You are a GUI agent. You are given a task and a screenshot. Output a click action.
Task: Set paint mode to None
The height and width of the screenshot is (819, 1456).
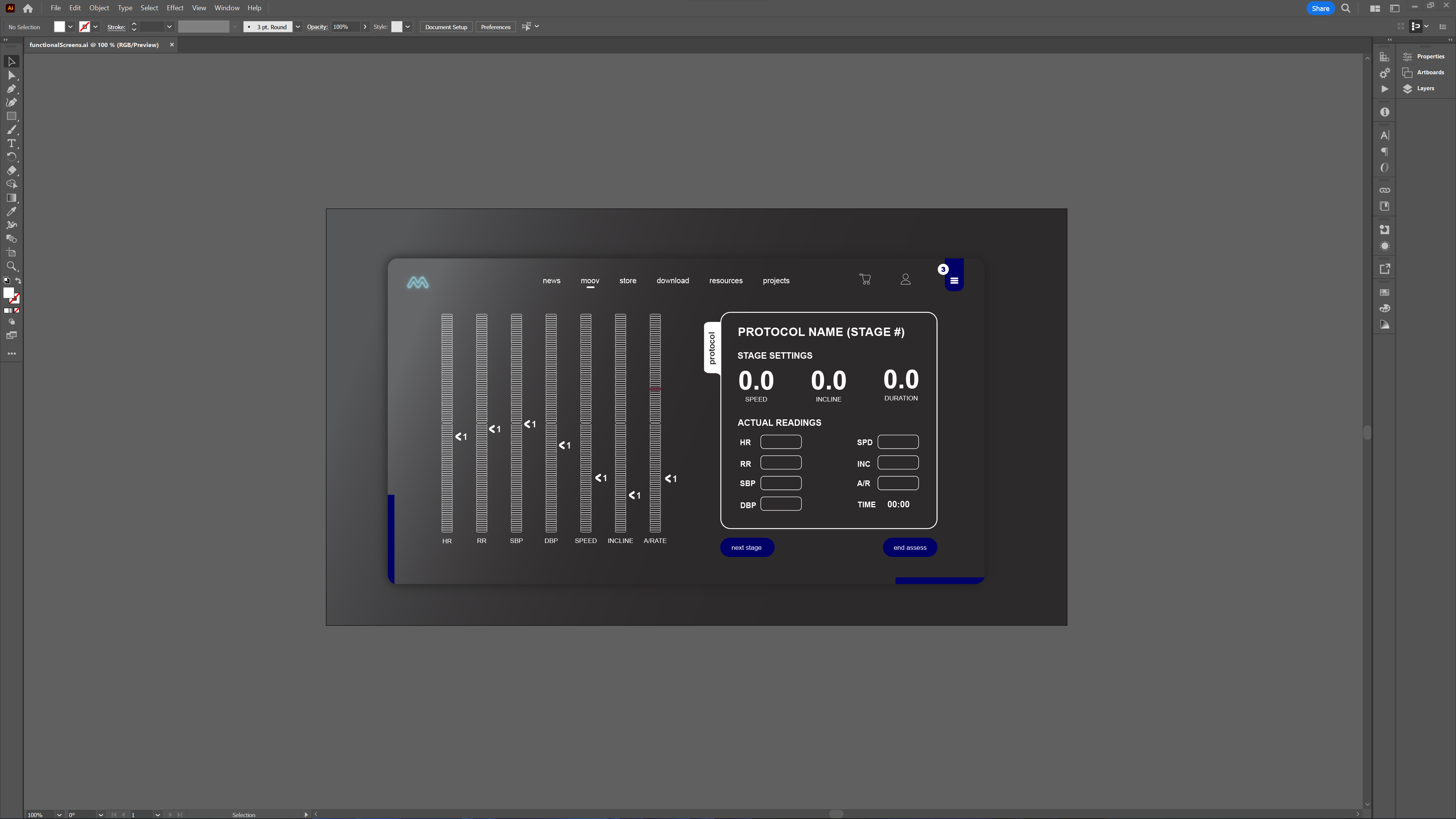click(17, 310)
